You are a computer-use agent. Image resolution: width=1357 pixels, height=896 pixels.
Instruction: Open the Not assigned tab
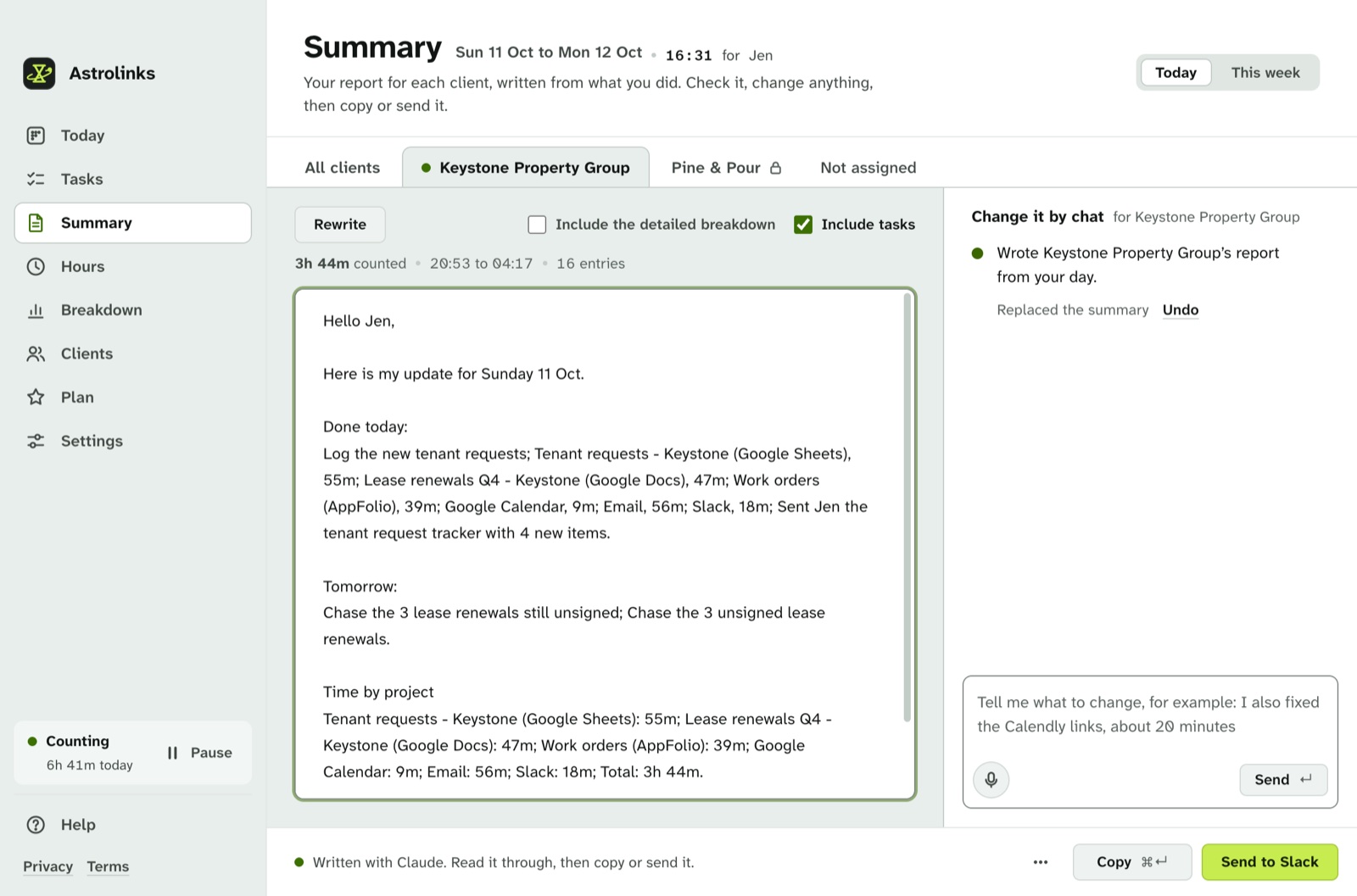pos(868,168)
